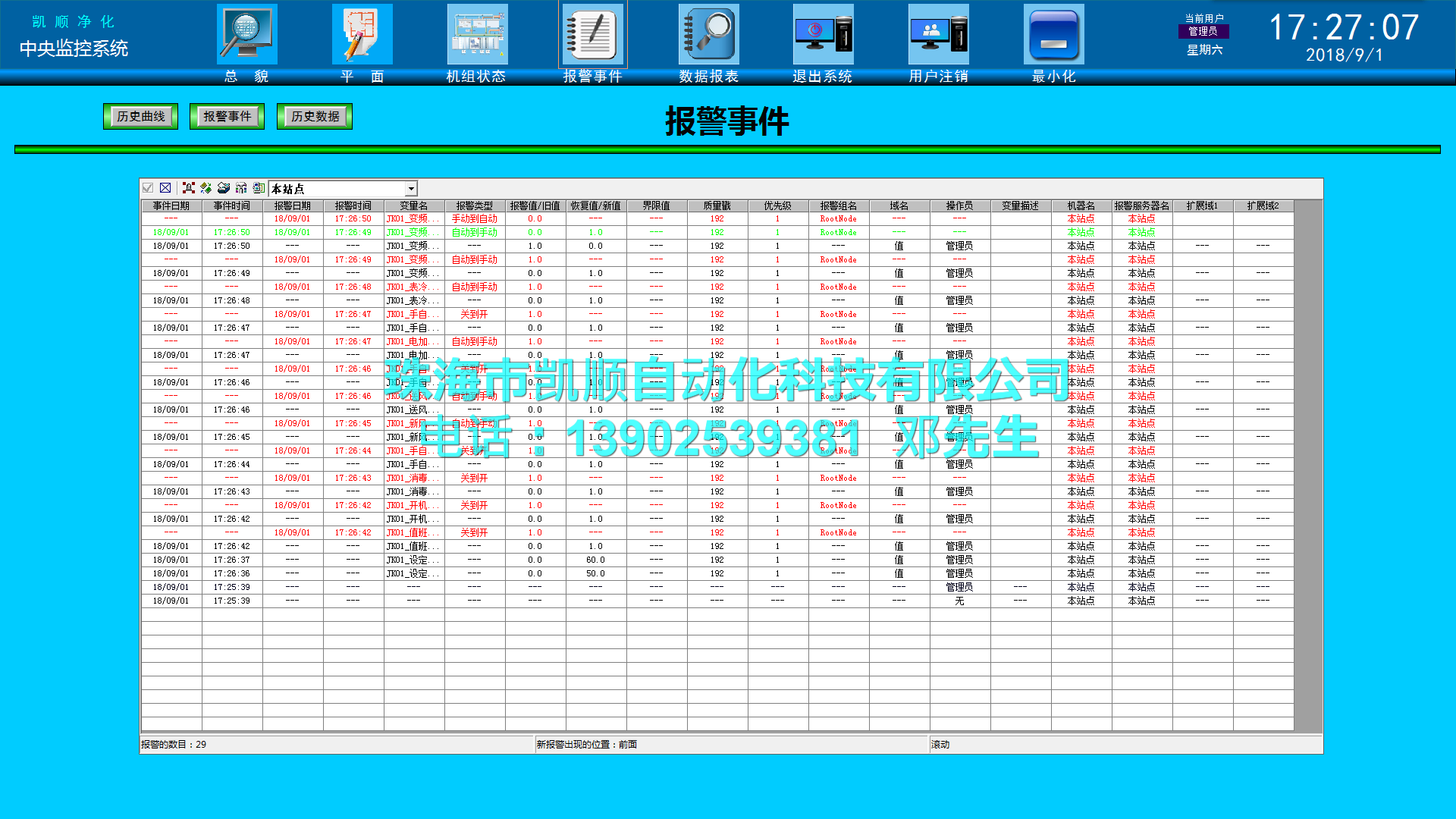1456x819 pixels.
Task: Click the filter settings icon in alarm toolbar
Action: tap(241, 188)
